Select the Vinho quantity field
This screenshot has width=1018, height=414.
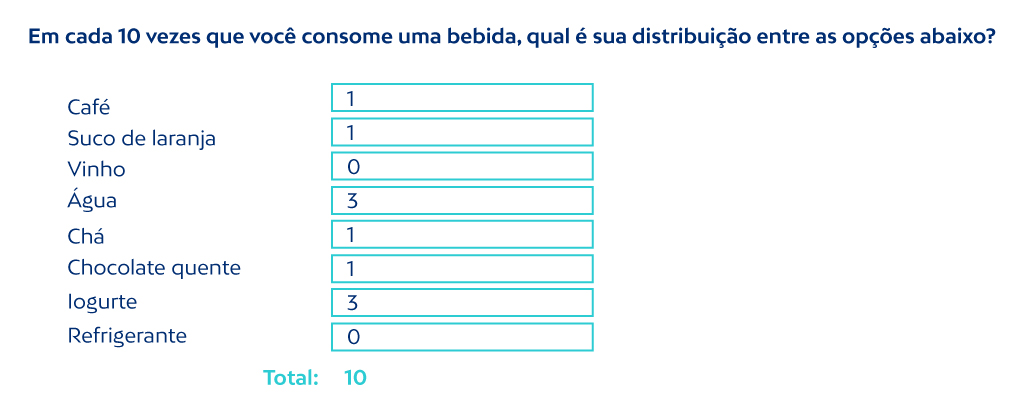coord(462,166)
